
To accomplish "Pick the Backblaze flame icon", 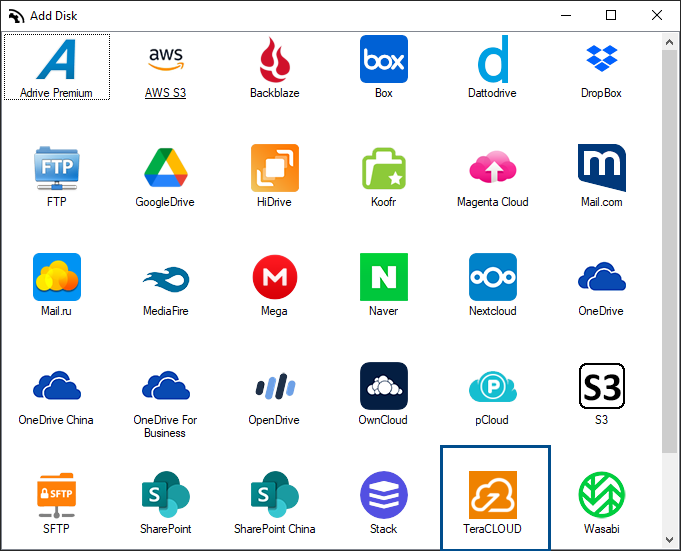I will coord(275,59).
